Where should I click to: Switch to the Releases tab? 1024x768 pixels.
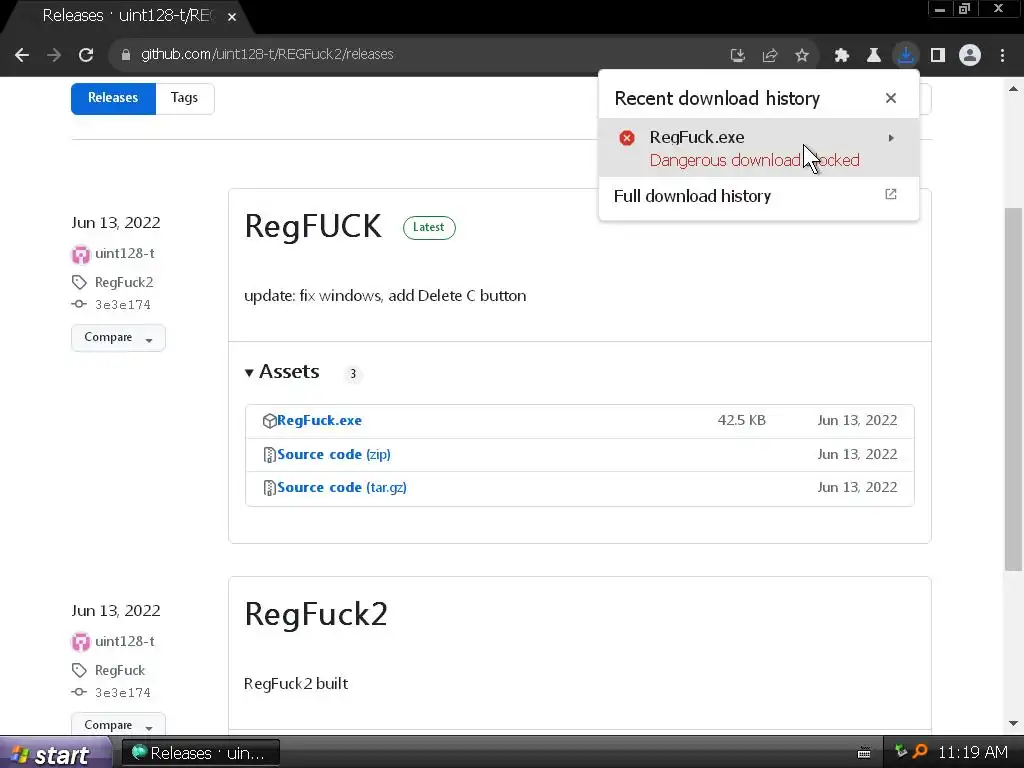pos(113,98)
